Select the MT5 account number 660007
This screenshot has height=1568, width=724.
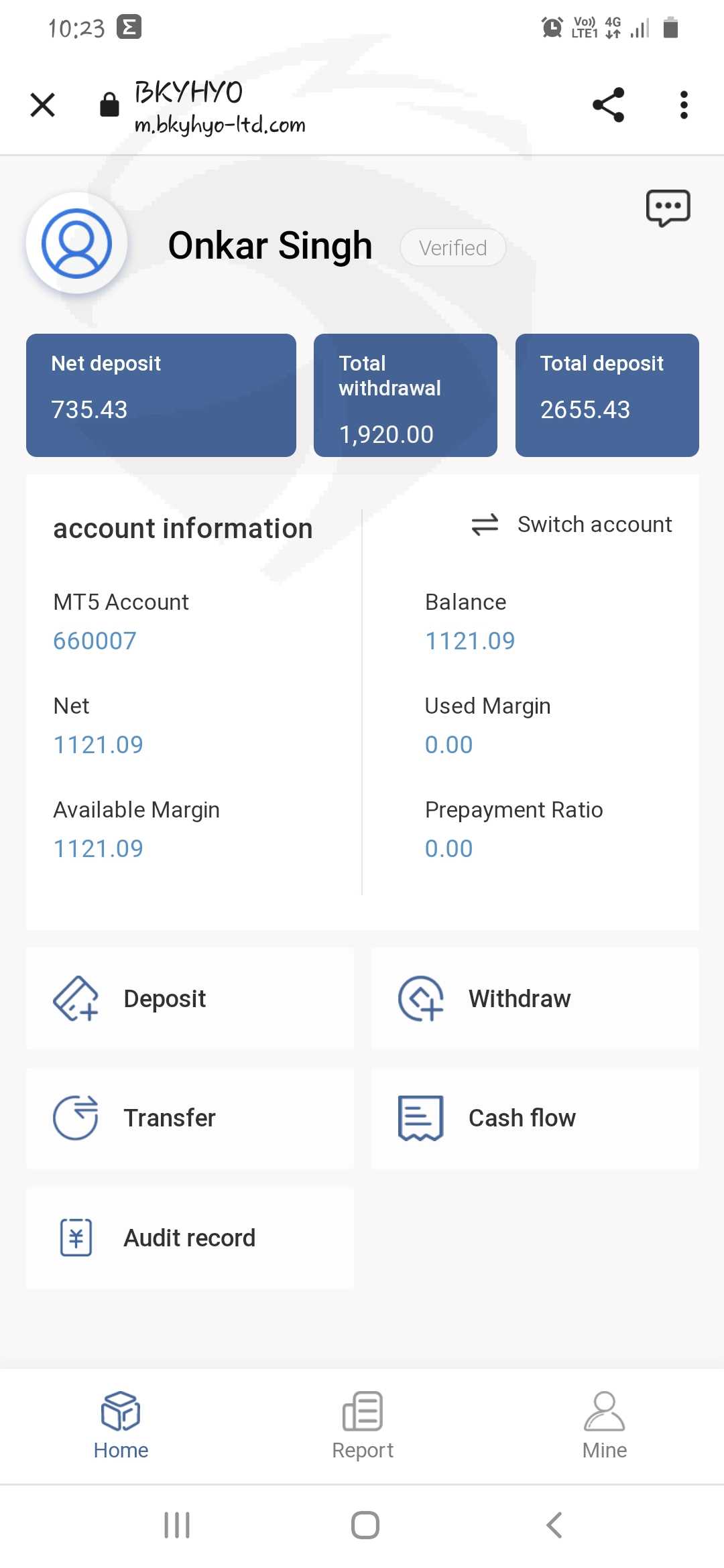point(95,641)
